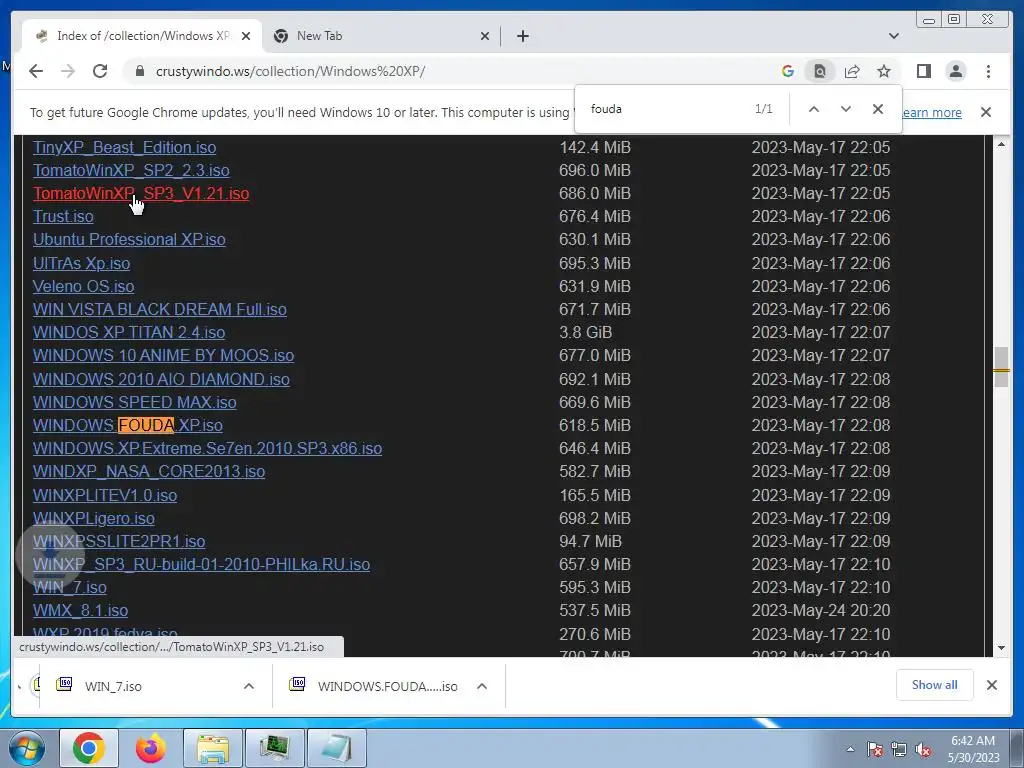
Task: Click the page's vertical scrollbar thumb
Action: pos(1001,367)
